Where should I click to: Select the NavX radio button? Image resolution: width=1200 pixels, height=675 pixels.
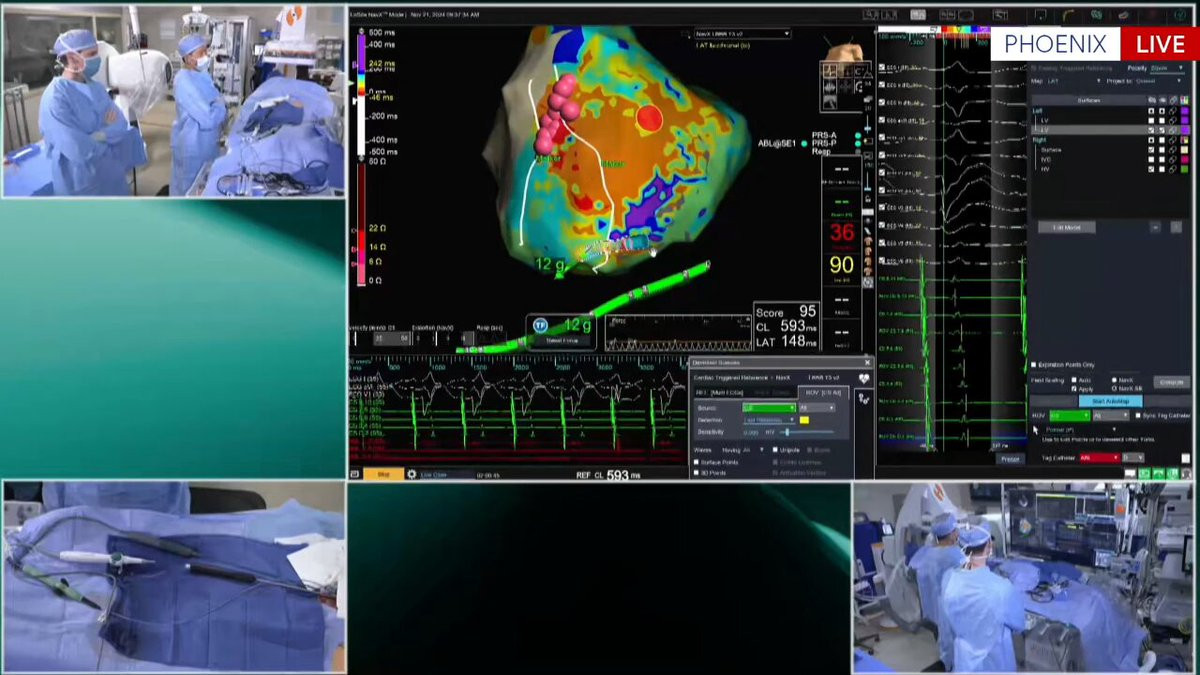click(x=1114, y=380)
